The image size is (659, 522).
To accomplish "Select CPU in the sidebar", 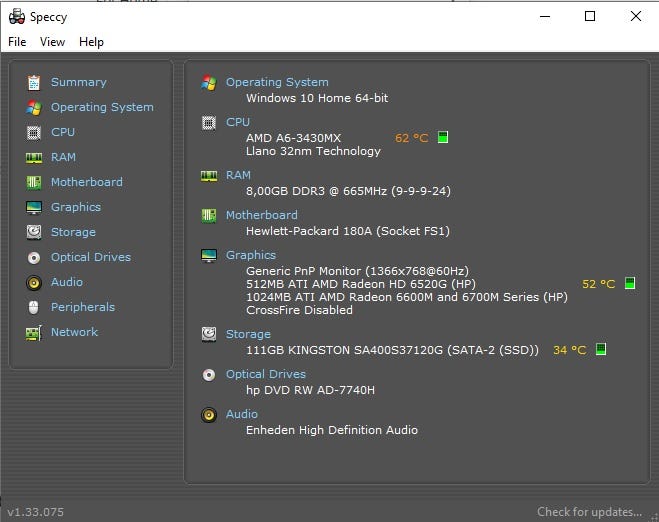I will (63, 132).
